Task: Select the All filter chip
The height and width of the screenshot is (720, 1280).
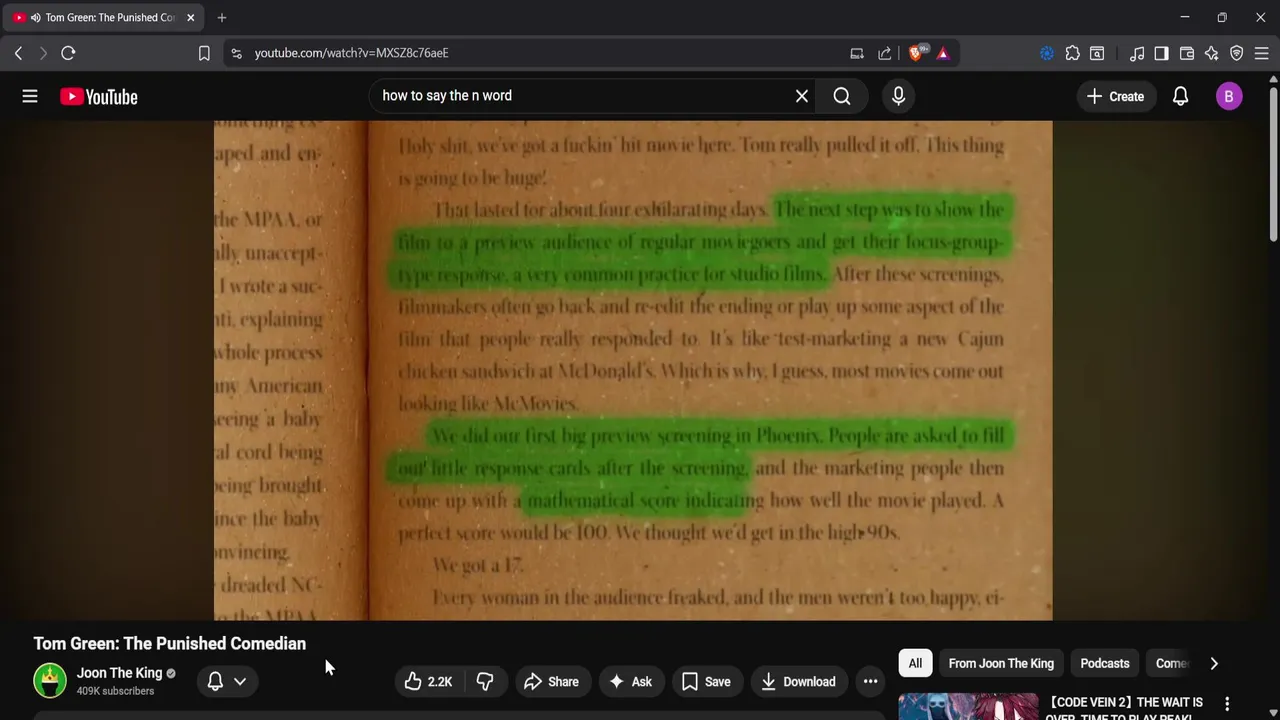Action: pos(915,663)
